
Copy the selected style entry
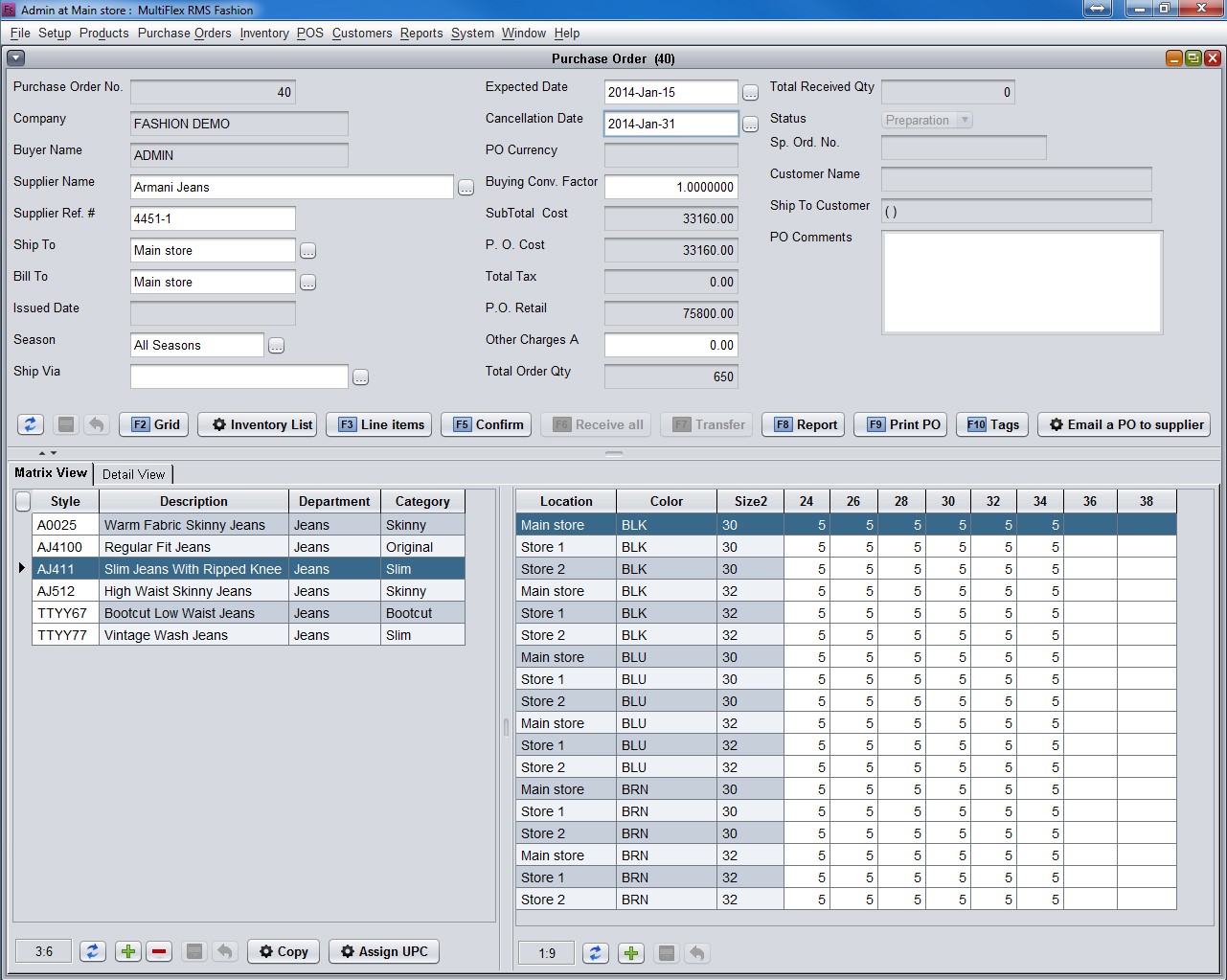point(283,951)
